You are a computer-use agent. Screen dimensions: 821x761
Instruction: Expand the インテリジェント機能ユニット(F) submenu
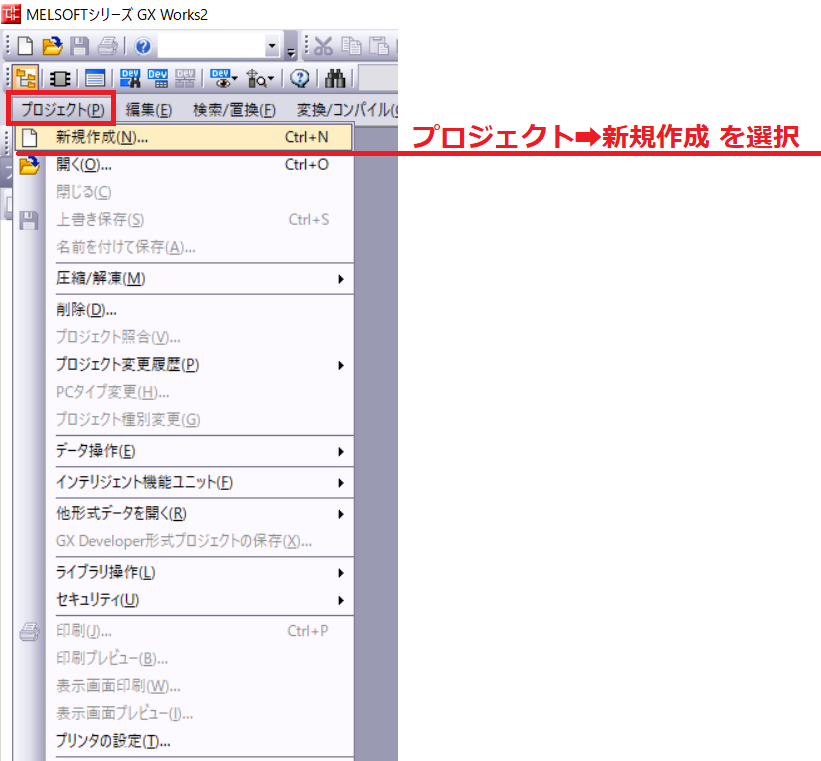(184, 482)
